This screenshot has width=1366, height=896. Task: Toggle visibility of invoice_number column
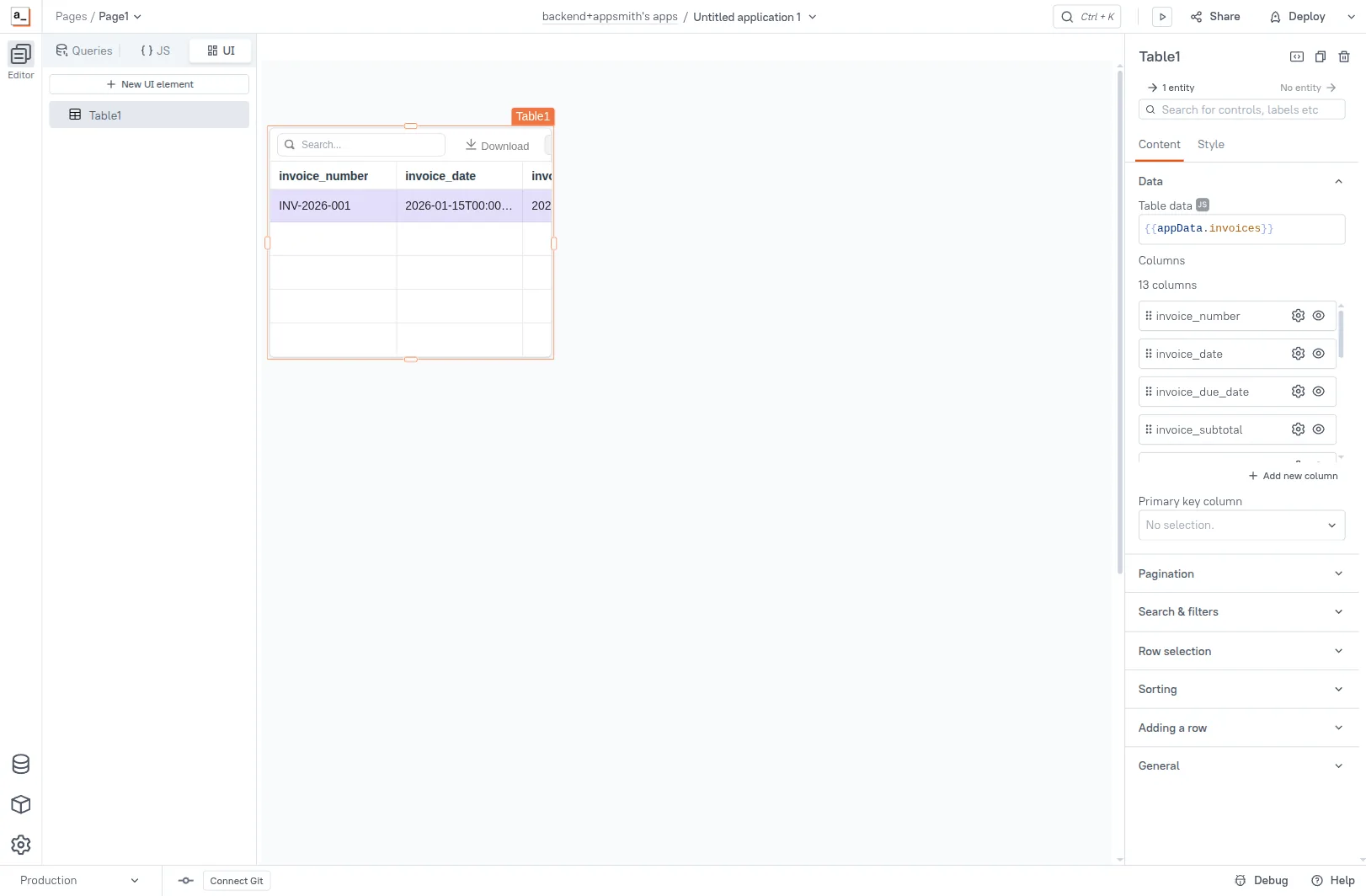click(x=1319, y=316)
